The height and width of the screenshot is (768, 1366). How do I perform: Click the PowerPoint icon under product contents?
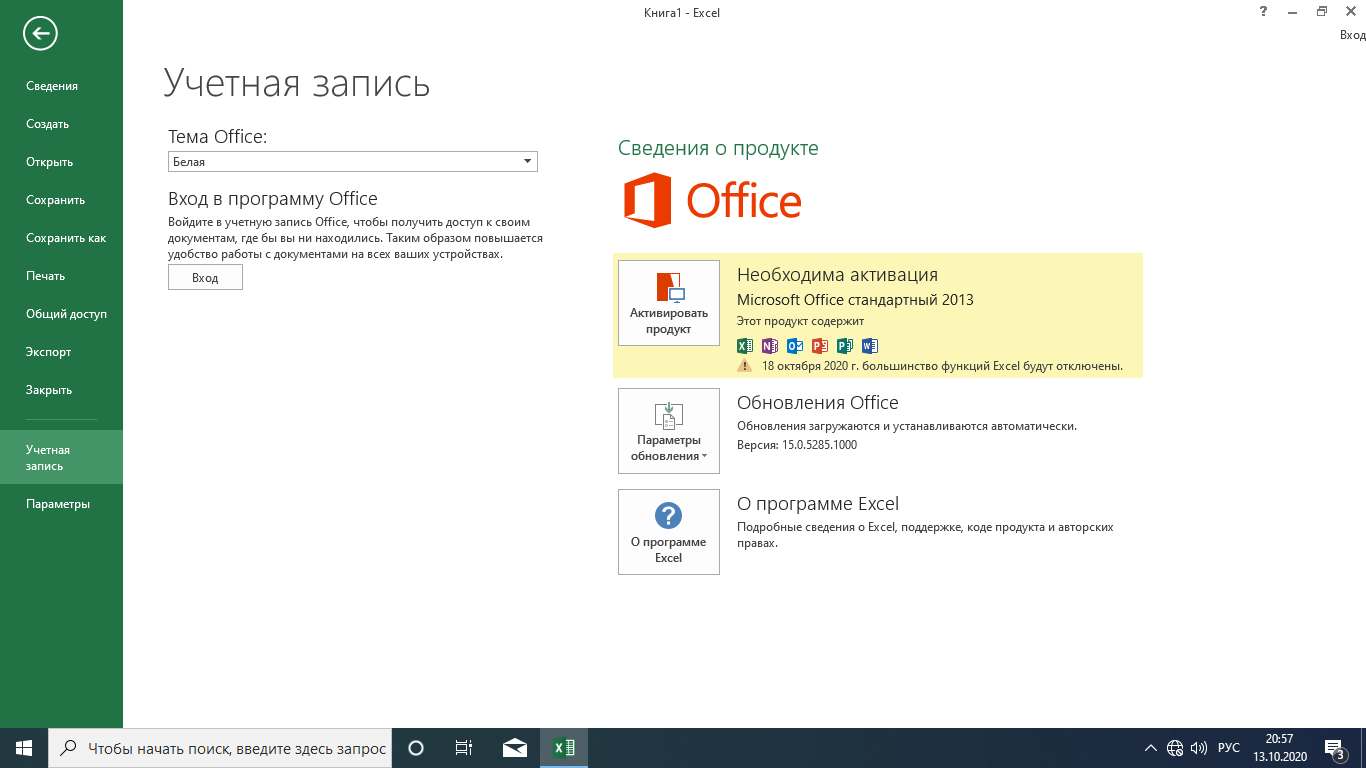[x=820, y=346]
